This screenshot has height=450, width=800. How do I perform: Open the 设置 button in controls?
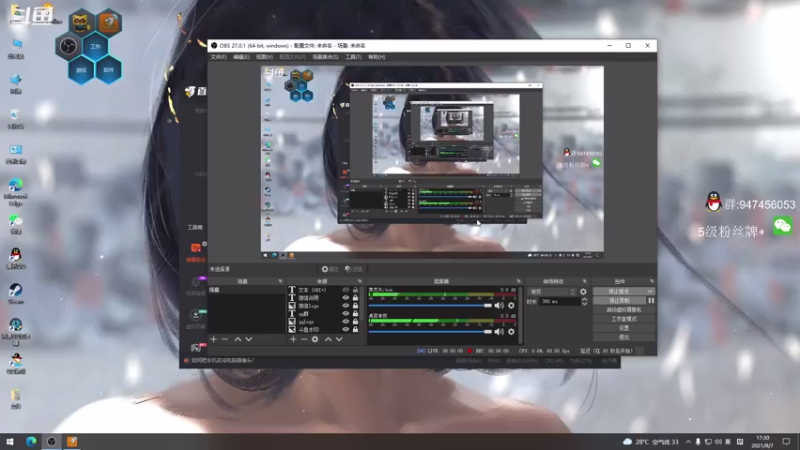(x=624, y=328)
